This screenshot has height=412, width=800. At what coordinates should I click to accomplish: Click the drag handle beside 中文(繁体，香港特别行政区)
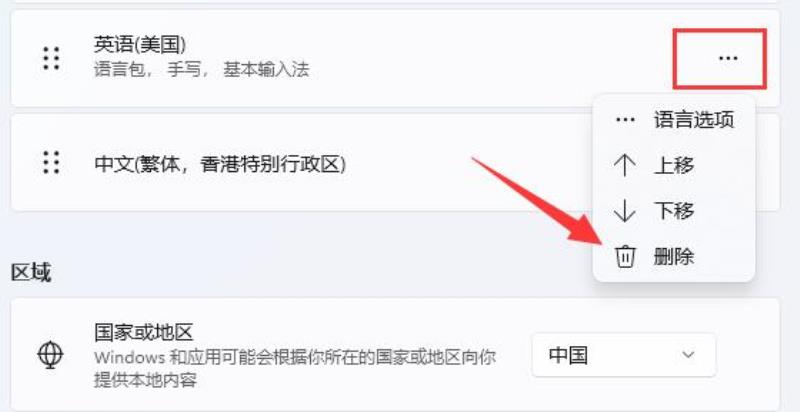click(x=51, y=162)
